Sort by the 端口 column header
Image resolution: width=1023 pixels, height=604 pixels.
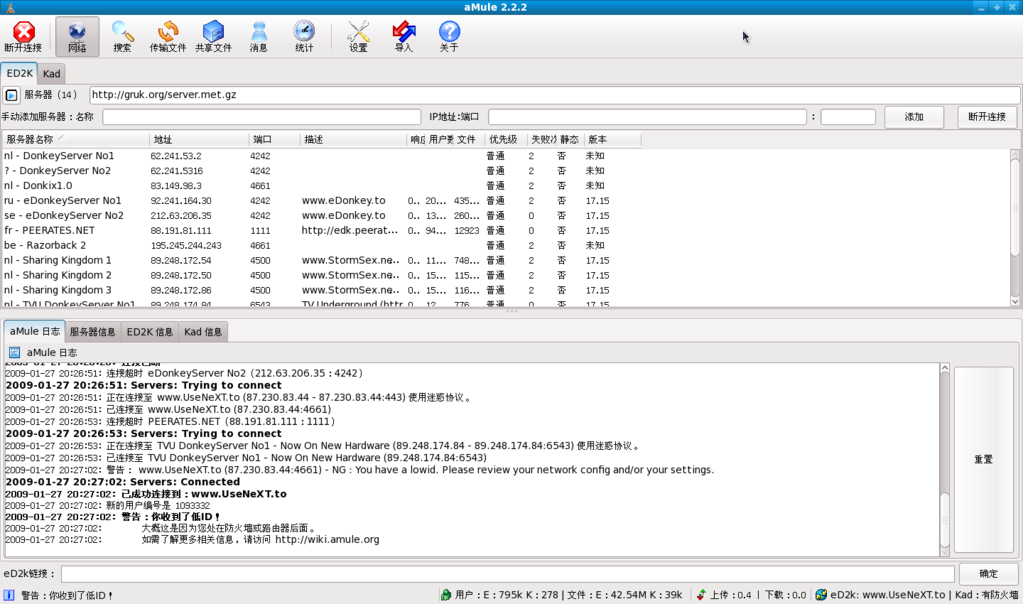[274, 140]
